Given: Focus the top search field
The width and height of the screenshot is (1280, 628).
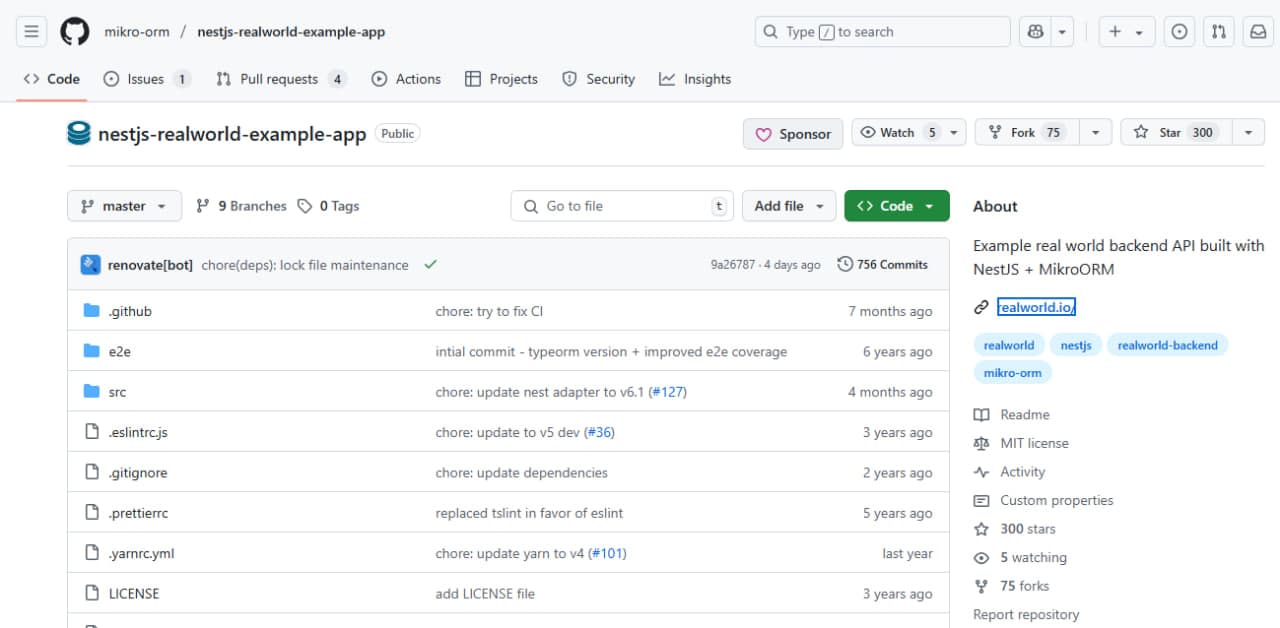Looking at the screenshot, I should 883,32.
